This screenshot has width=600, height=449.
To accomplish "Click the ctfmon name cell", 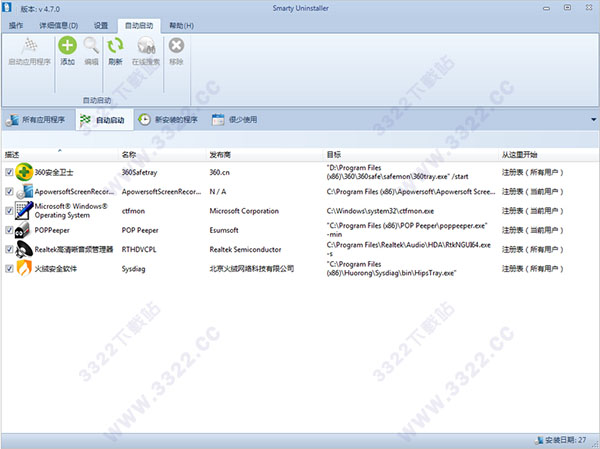I will click(133, 211).
